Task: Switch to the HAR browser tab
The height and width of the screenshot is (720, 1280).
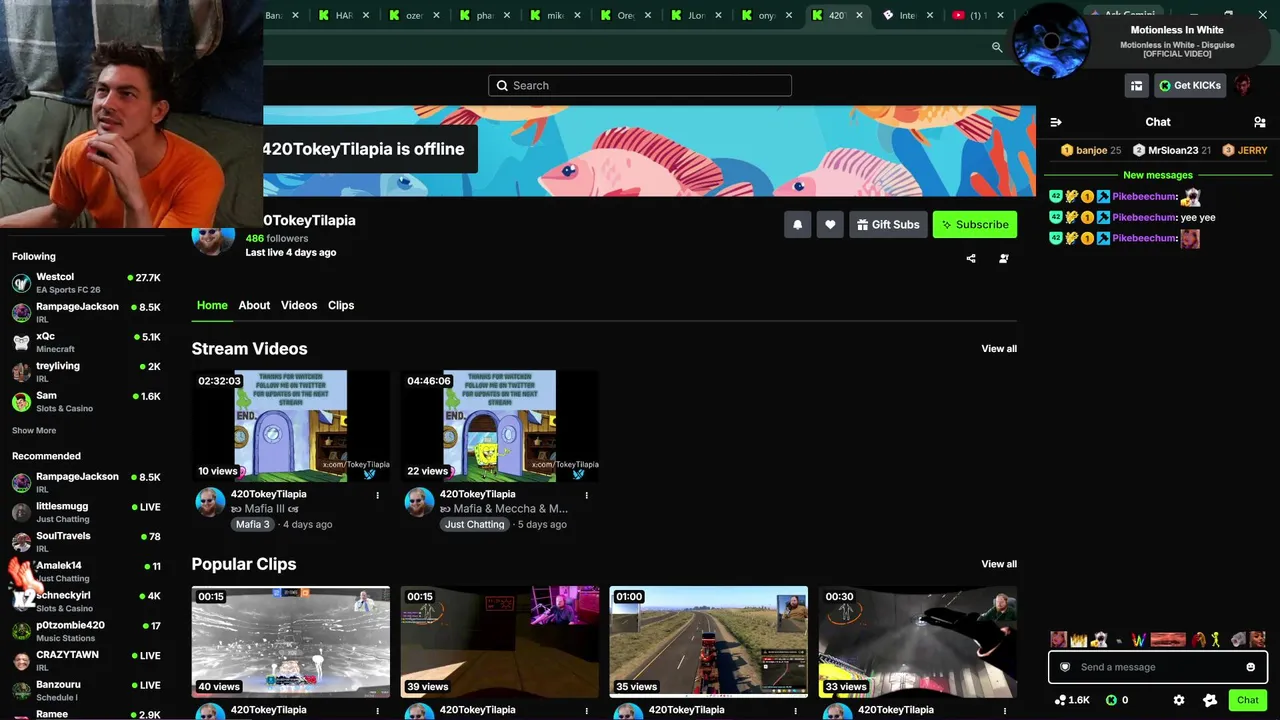Action: [x=343, y=16]
